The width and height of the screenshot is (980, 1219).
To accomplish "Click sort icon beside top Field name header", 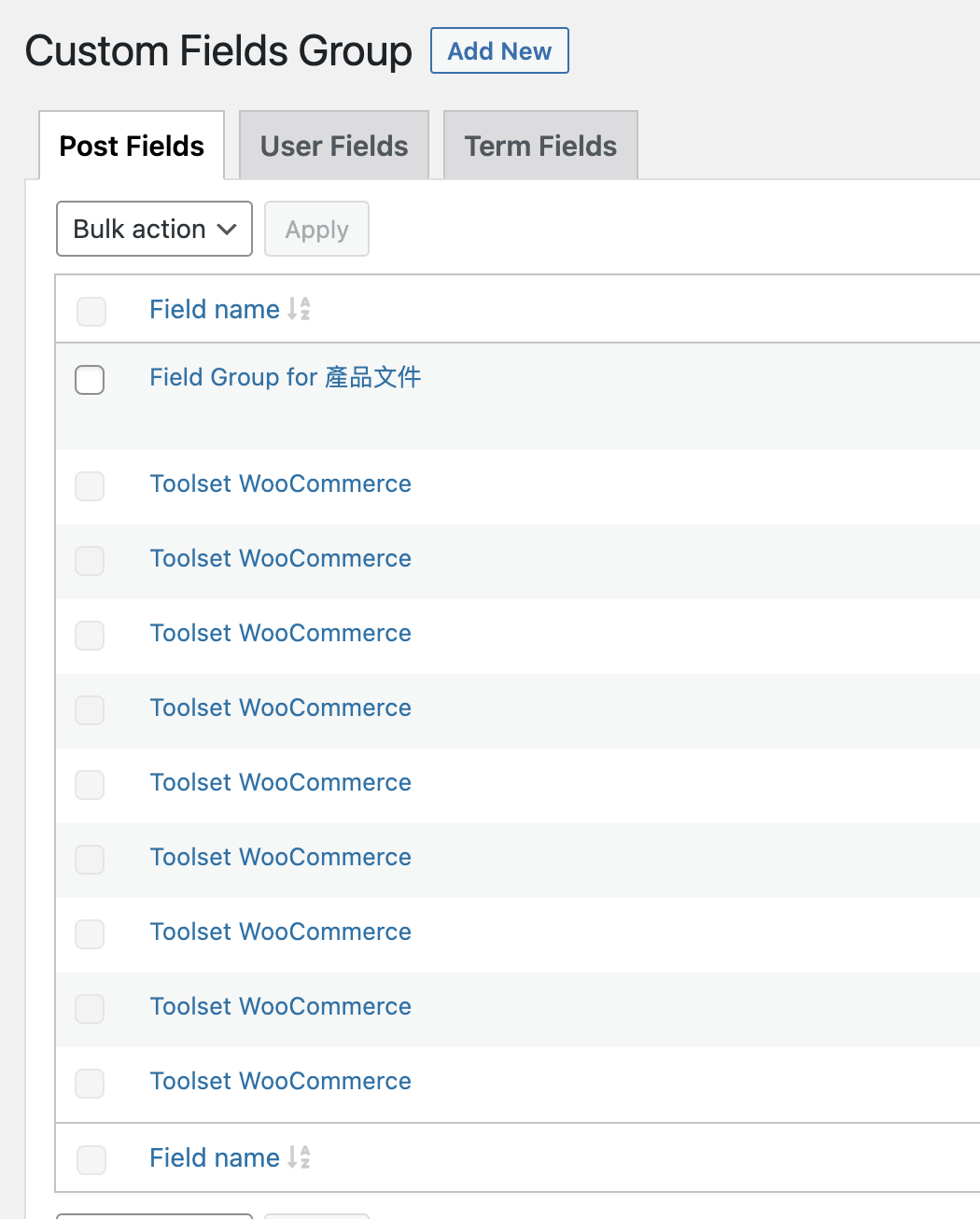I will [x=299, y=309].
